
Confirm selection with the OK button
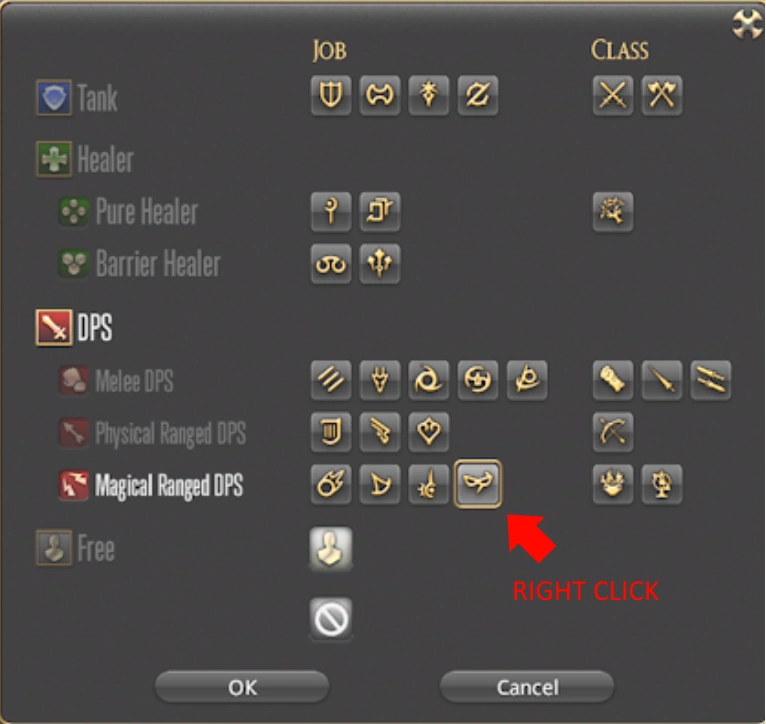point(242,687)
